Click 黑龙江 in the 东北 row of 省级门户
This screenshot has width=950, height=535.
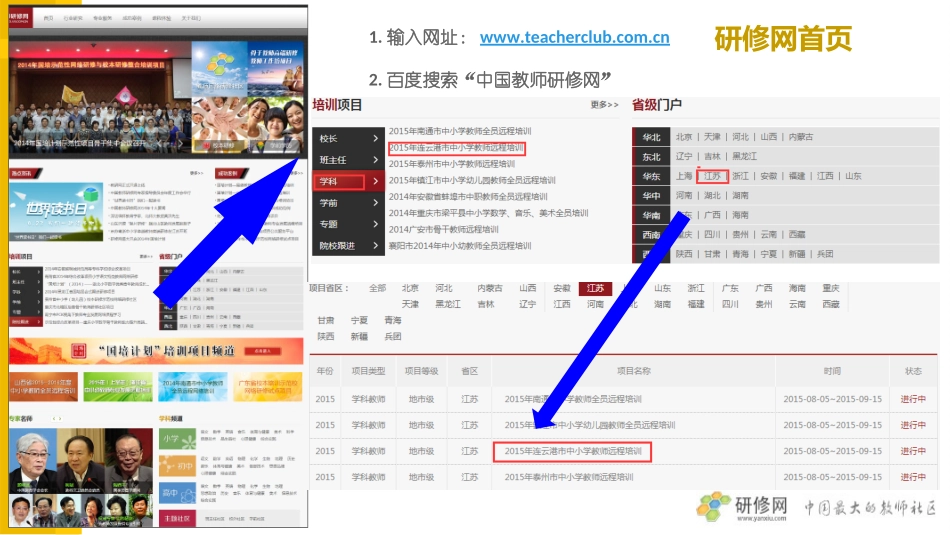[745, 156]
